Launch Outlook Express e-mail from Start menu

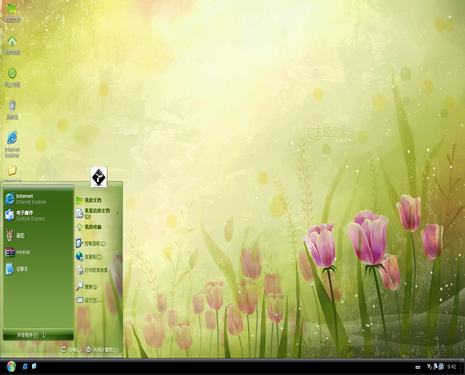[x=24, y=215]
